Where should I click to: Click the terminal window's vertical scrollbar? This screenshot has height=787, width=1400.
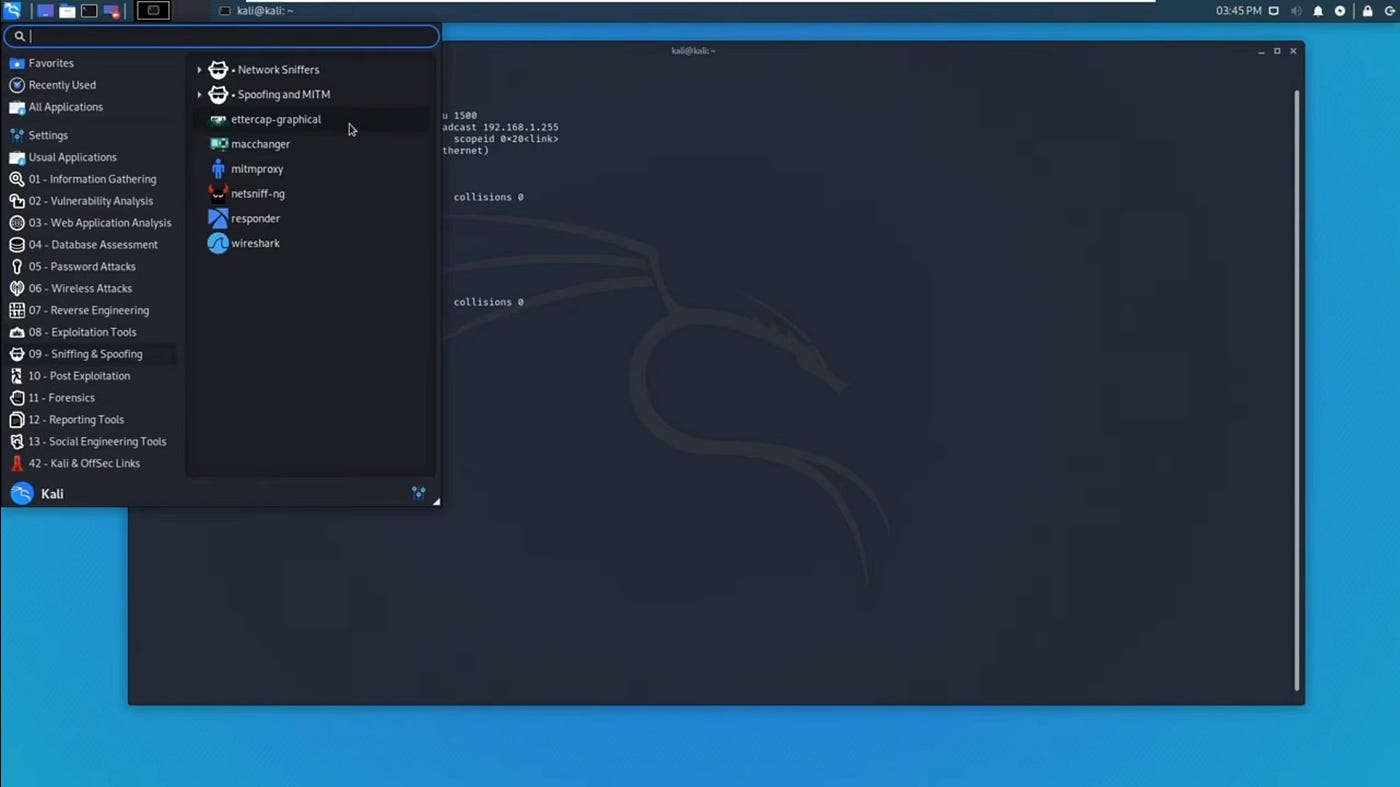click(x=1297, y=390)
